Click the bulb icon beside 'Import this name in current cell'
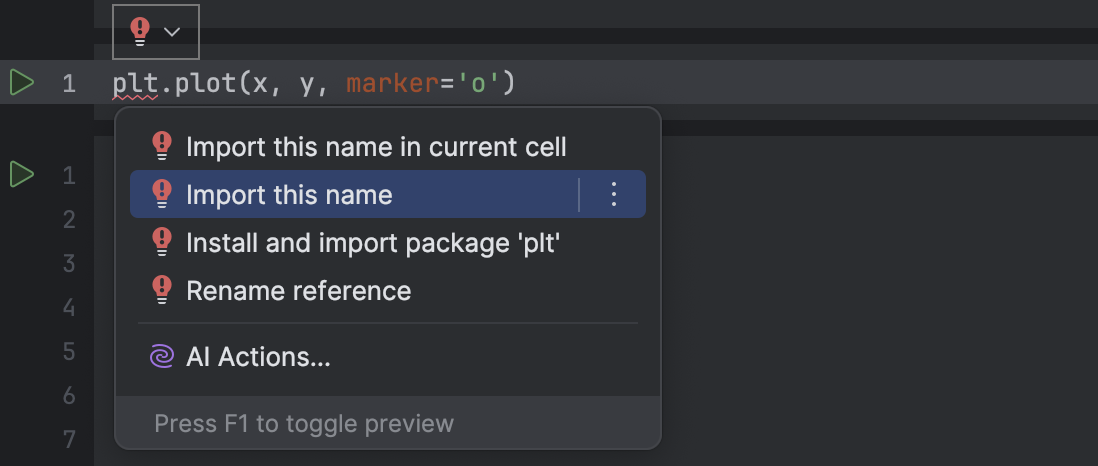 pyautogui.click(x=161, y=147)
